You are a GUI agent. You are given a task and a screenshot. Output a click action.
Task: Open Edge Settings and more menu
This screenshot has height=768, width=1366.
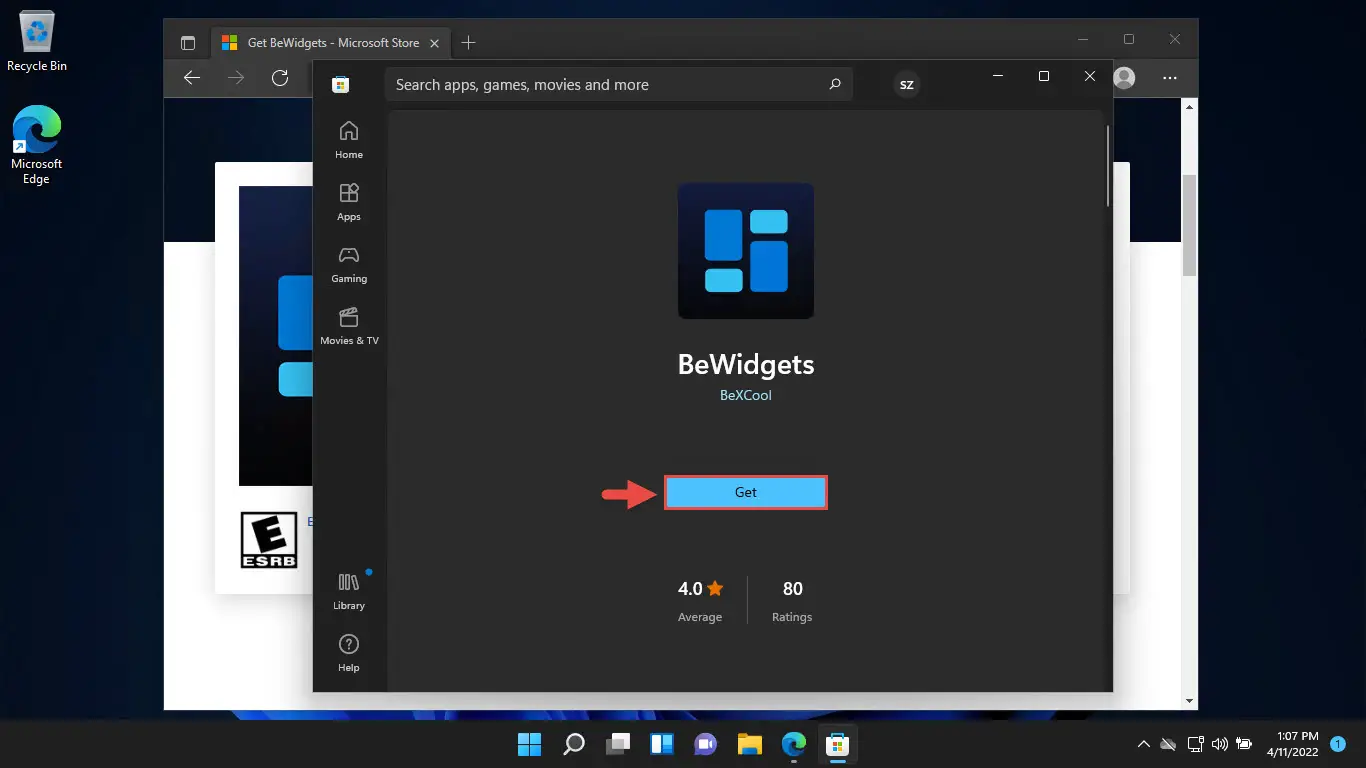(x=1169, y=78)
